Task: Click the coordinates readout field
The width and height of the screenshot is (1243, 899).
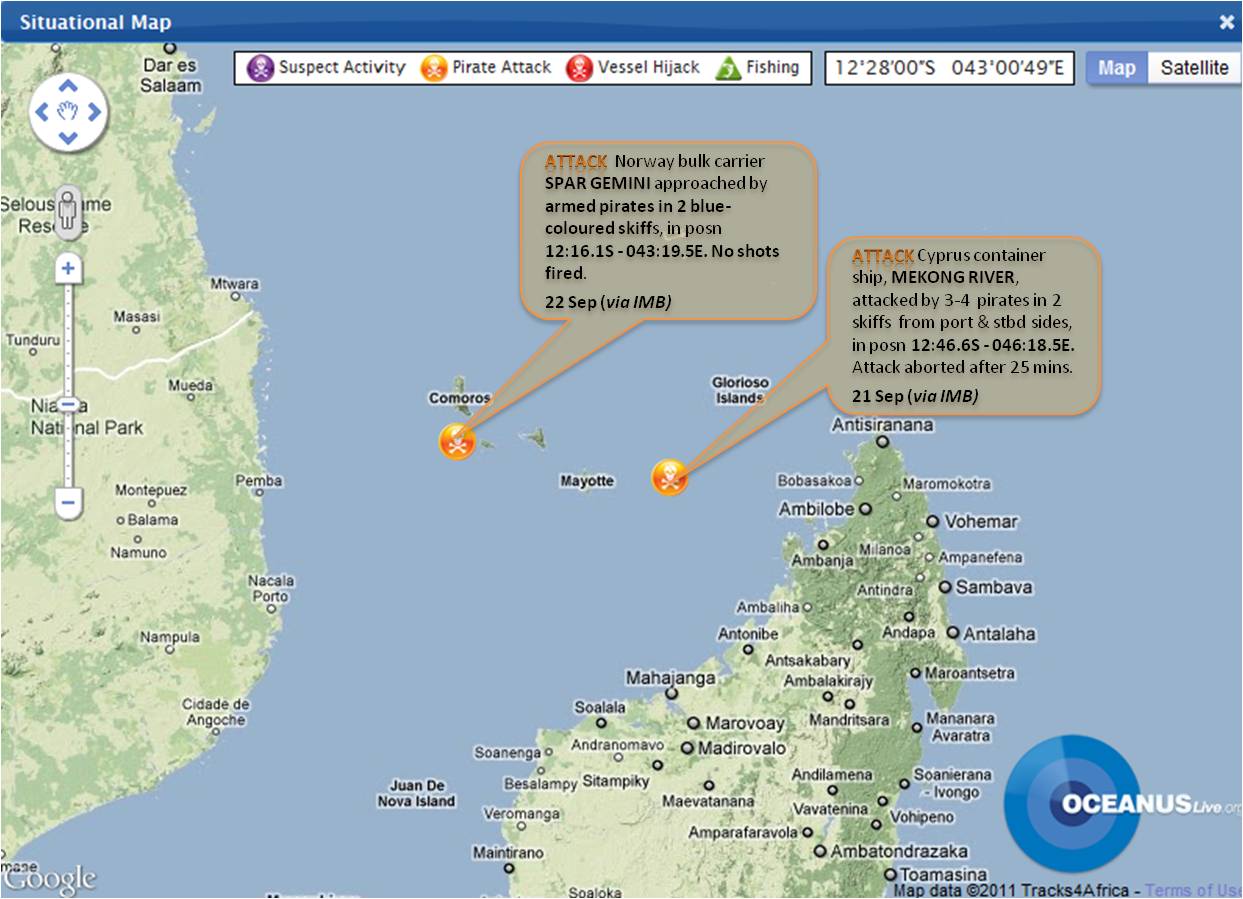Action: coord(949,68)
